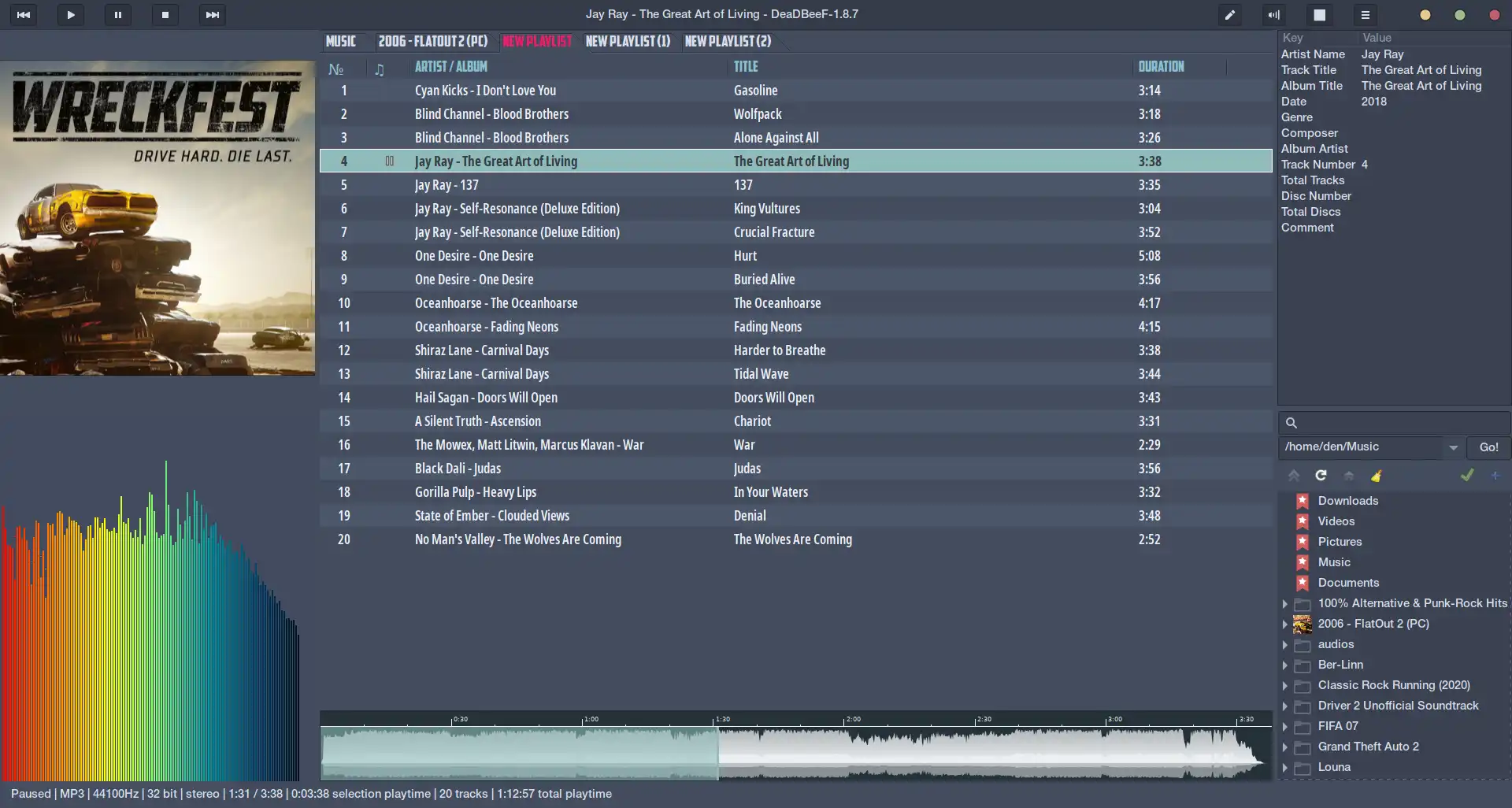
Task: Click the 2:00 marker on the waveform timeline
Action: click(852, 719)
